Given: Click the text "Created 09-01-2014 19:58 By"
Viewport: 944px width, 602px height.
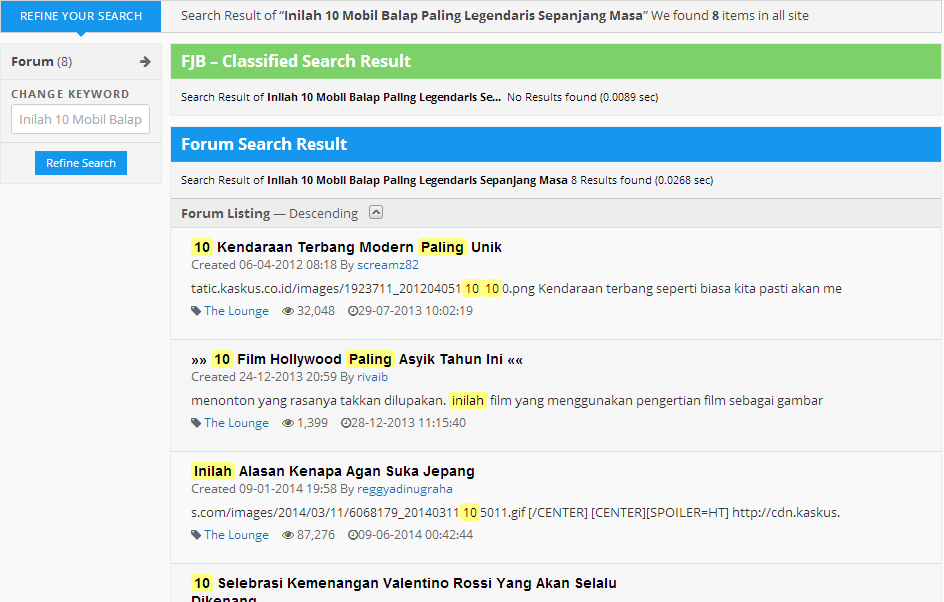Looking at the screenshot, I should point(273,489).
